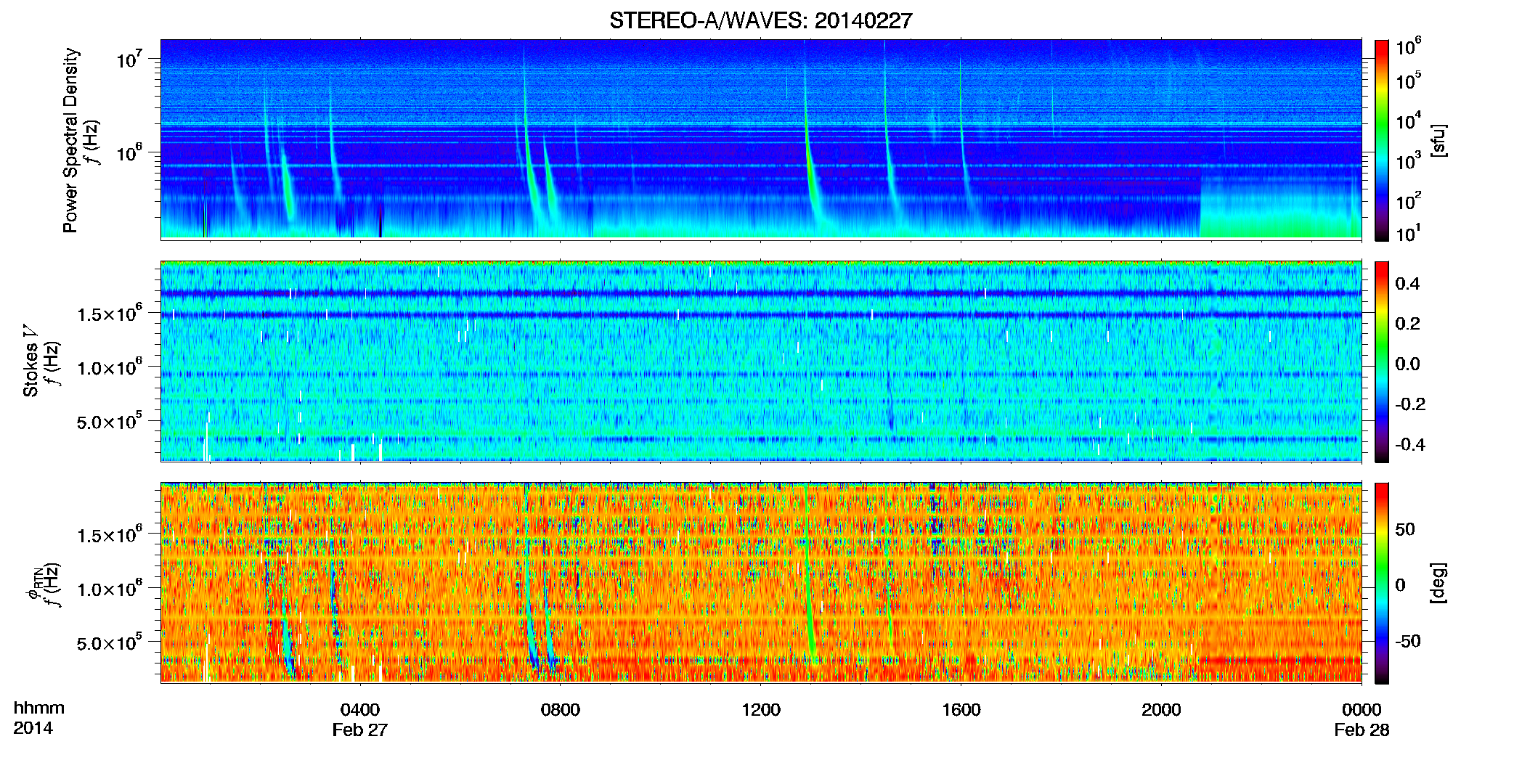Screen dimensions: 1522x784
Task: Click the -0.4 value on Stokes colorbar
Action: [x=1410, y=444]
